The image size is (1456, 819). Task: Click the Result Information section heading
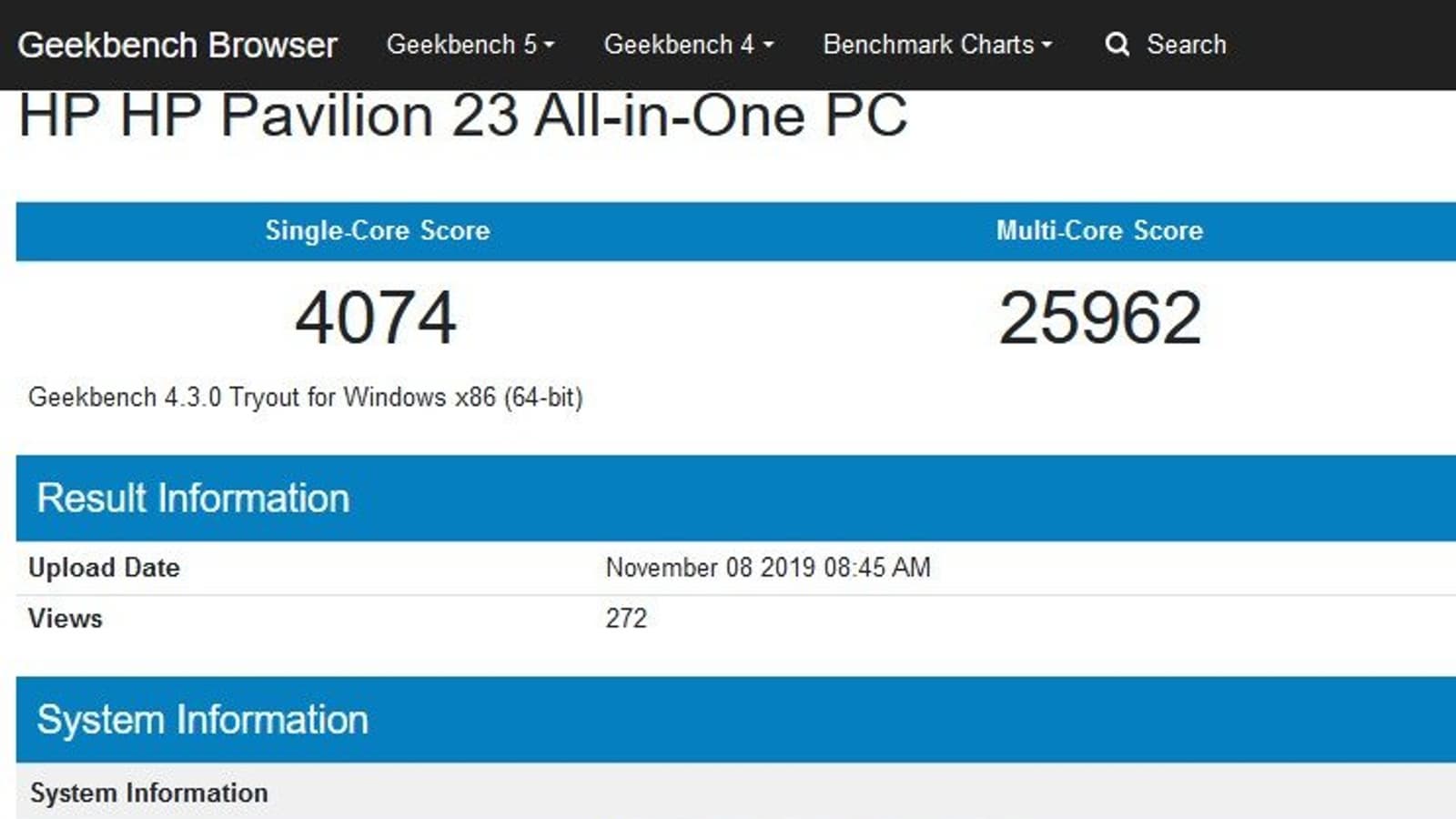tap(193, 498)
